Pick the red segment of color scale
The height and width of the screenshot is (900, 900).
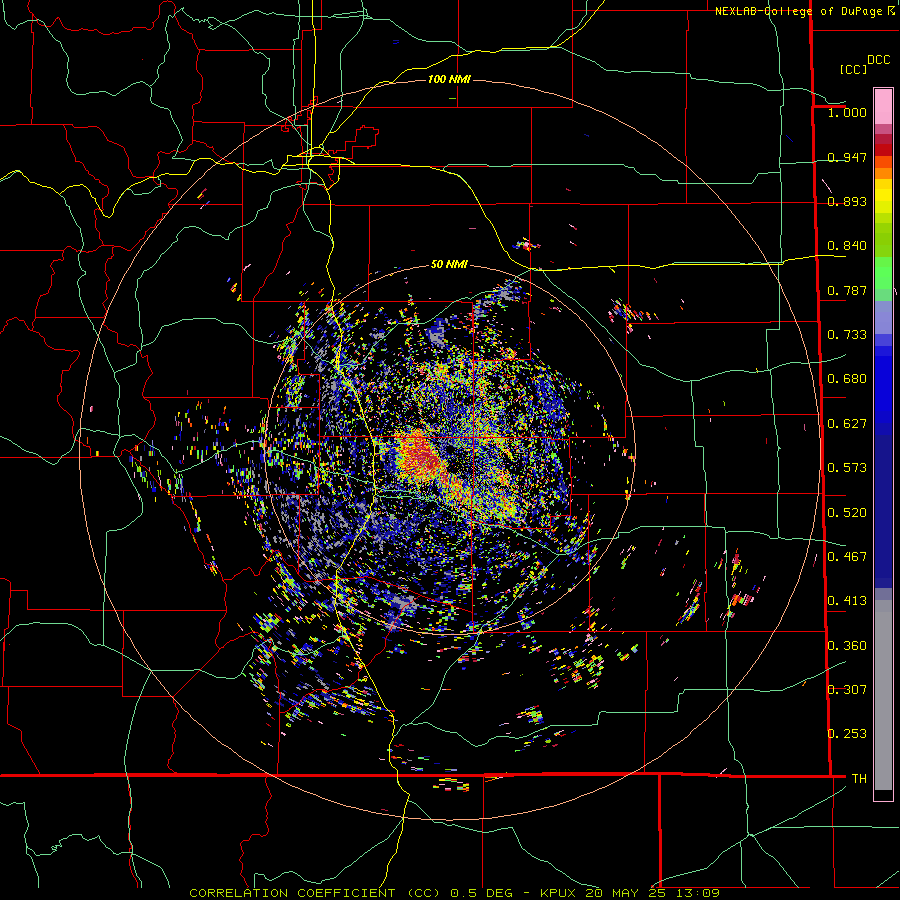tap(883, 150)
